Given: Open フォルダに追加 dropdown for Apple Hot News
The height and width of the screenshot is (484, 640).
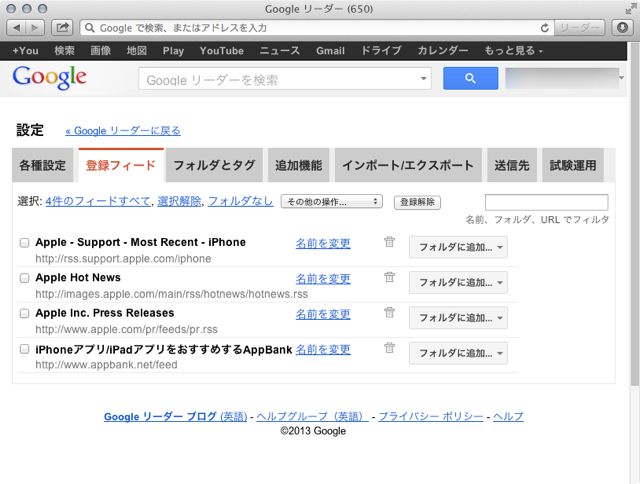Looking at the screenshot, I should tap(458, 282).
